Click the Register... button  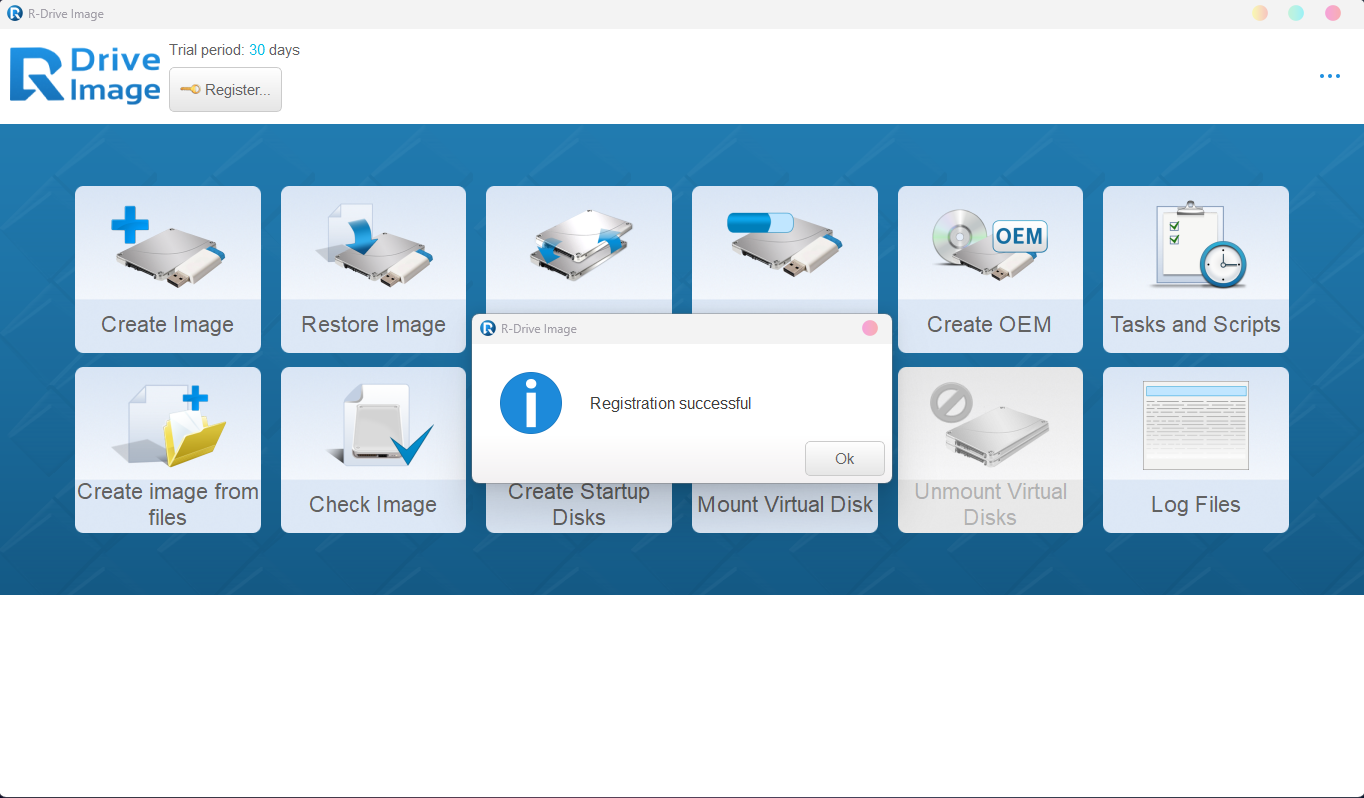225,89
